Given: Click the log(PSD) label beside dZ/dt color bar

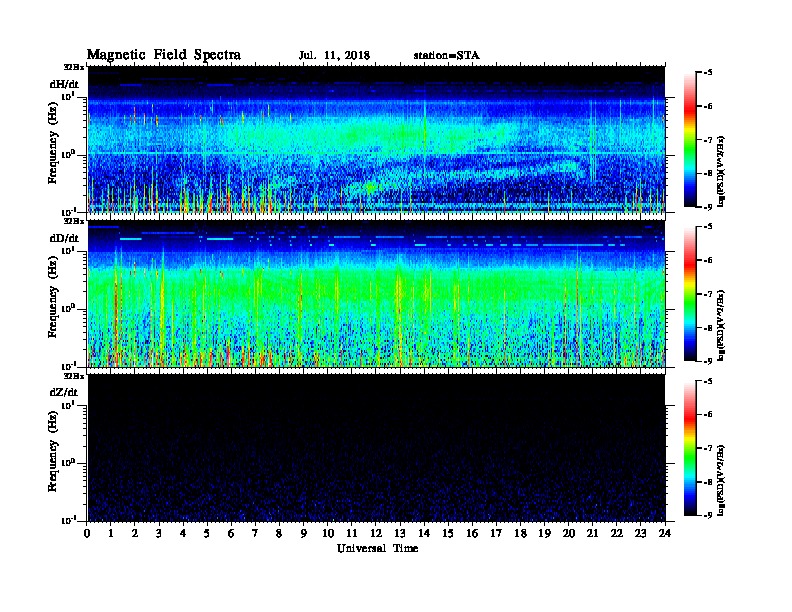Looking at the screenshot, I should point(721,480).
